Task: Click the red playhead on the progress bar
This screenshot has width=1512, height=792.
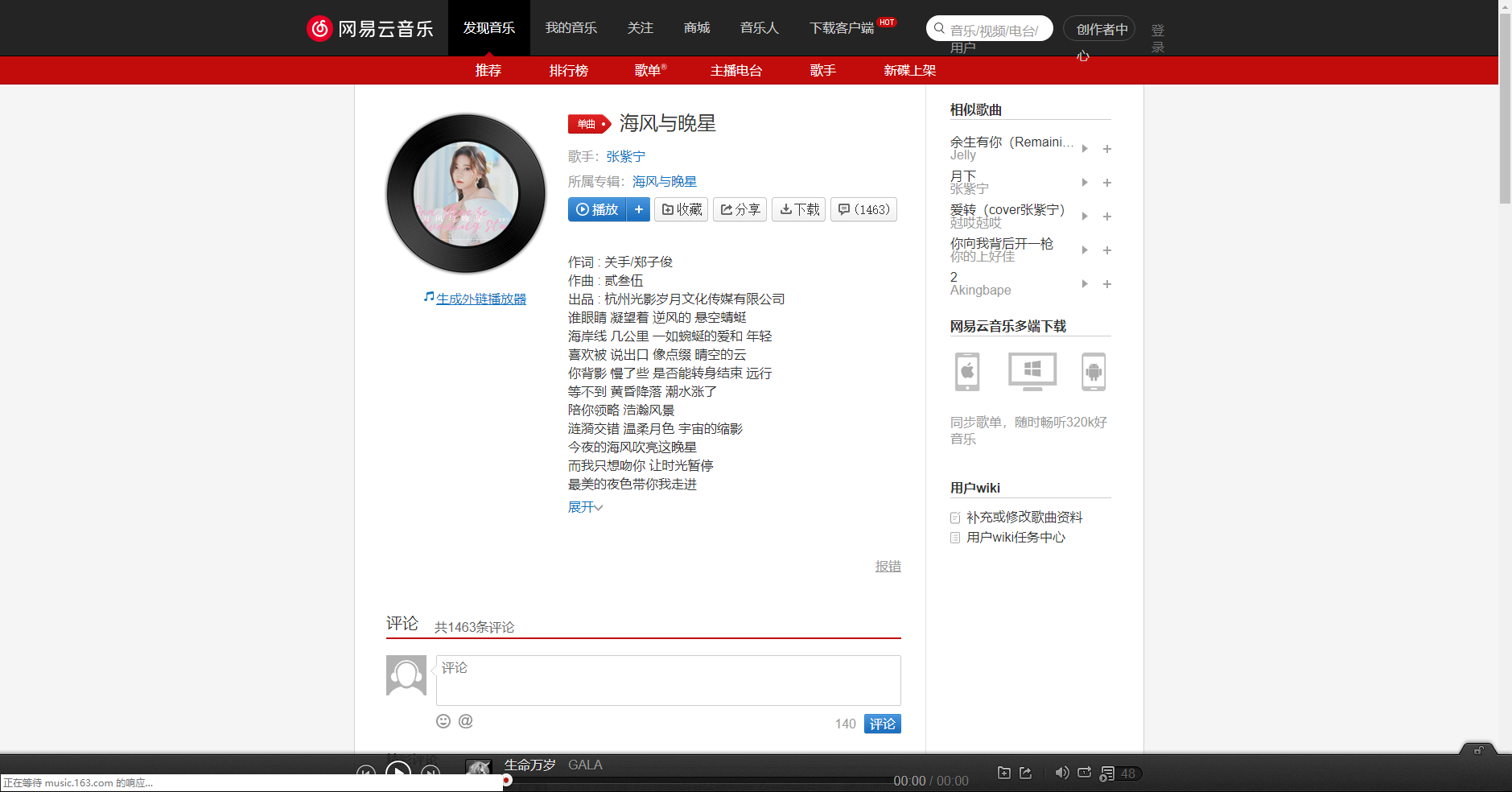Action: coord(506,780)
